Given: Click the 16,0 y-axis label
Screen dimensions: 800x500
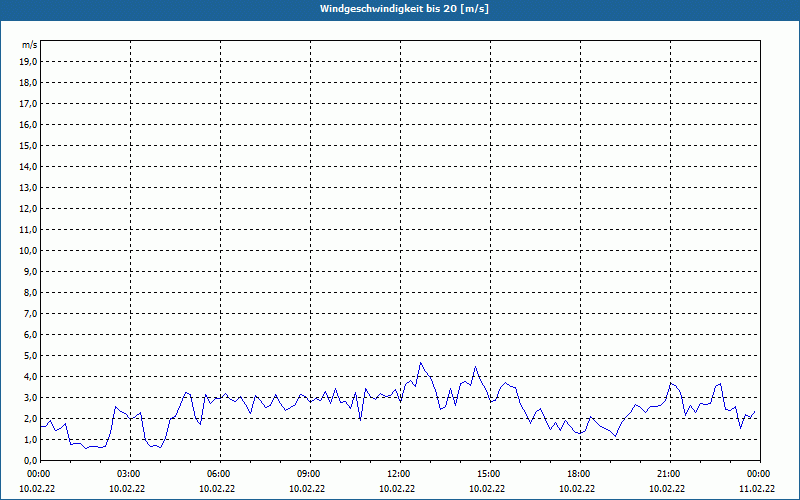Looking at the screenshot, I should tap(28, 124).
